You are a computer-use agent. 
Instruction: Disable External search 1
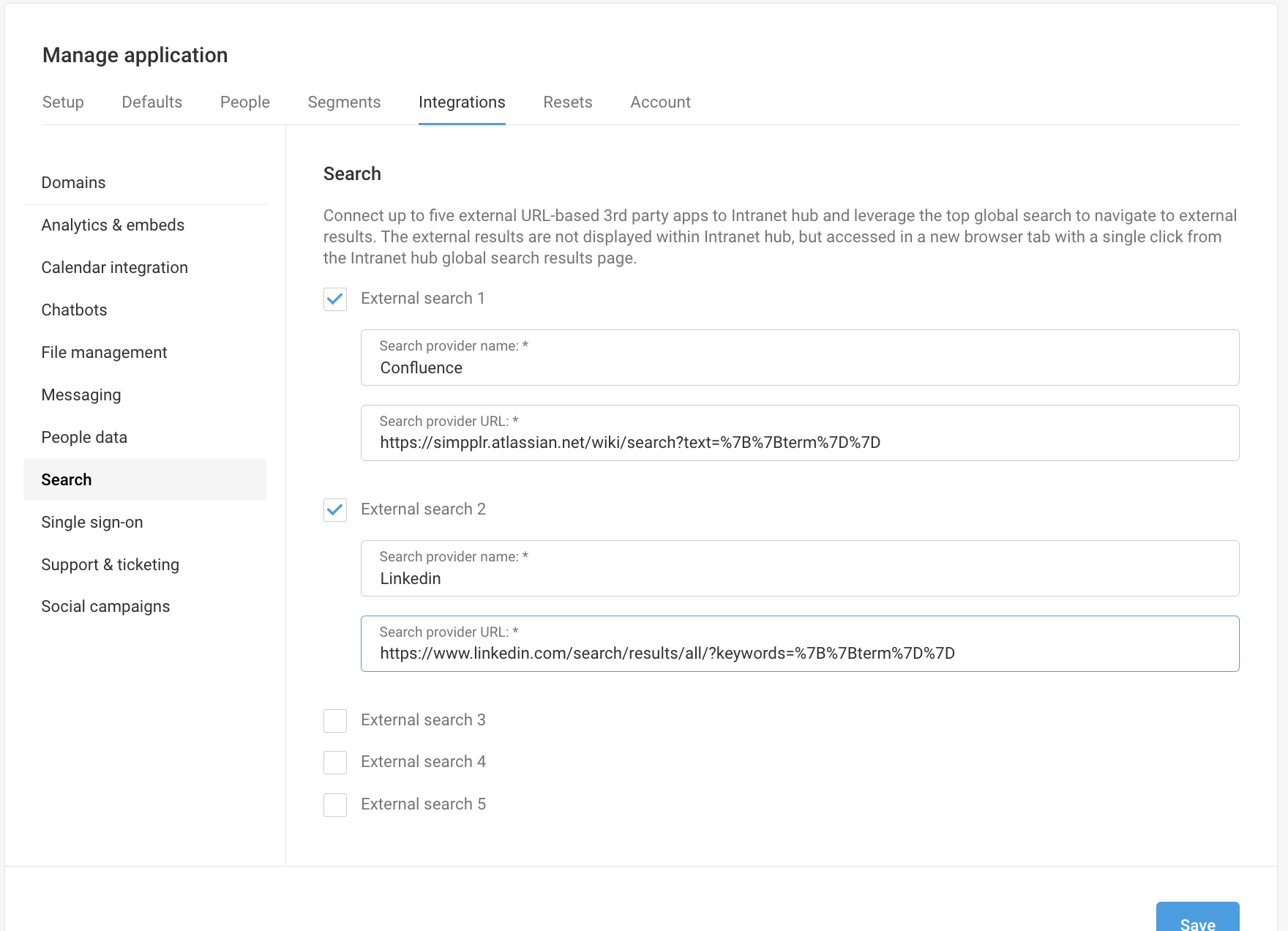pyautogui.click(x=334, y=299)
